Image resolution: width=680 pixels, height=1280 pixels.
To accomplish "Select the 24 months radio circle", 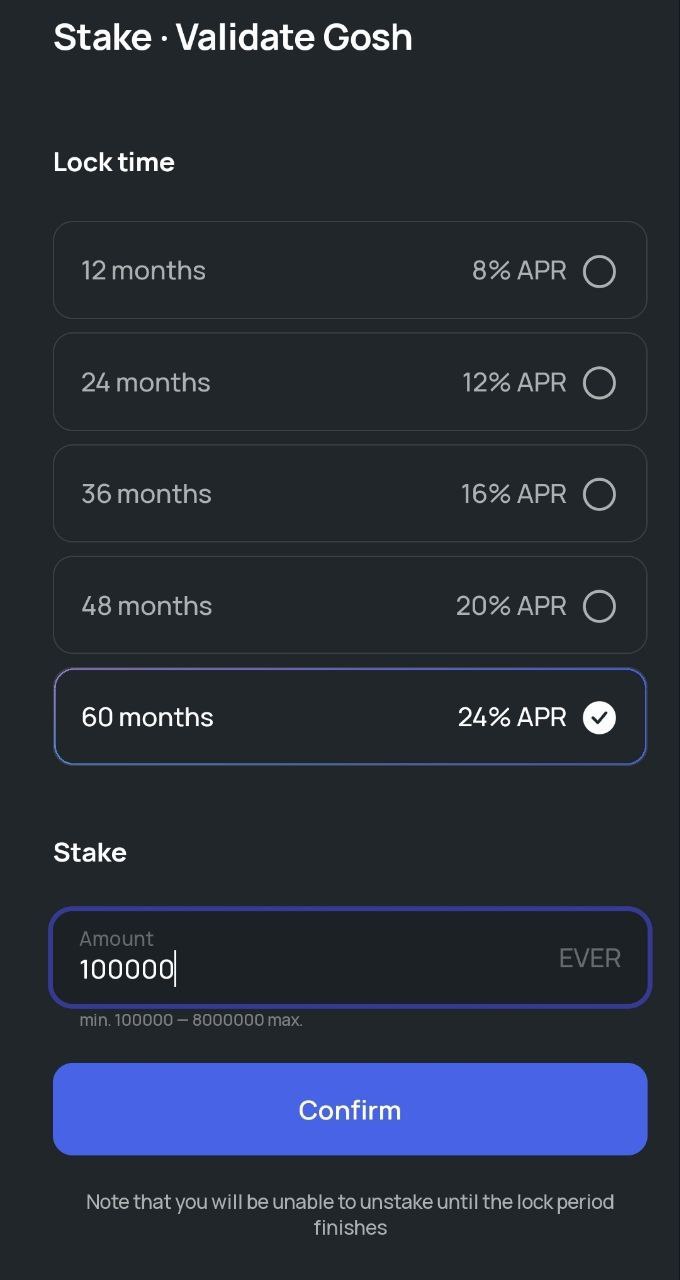I will tap(599, 383).
